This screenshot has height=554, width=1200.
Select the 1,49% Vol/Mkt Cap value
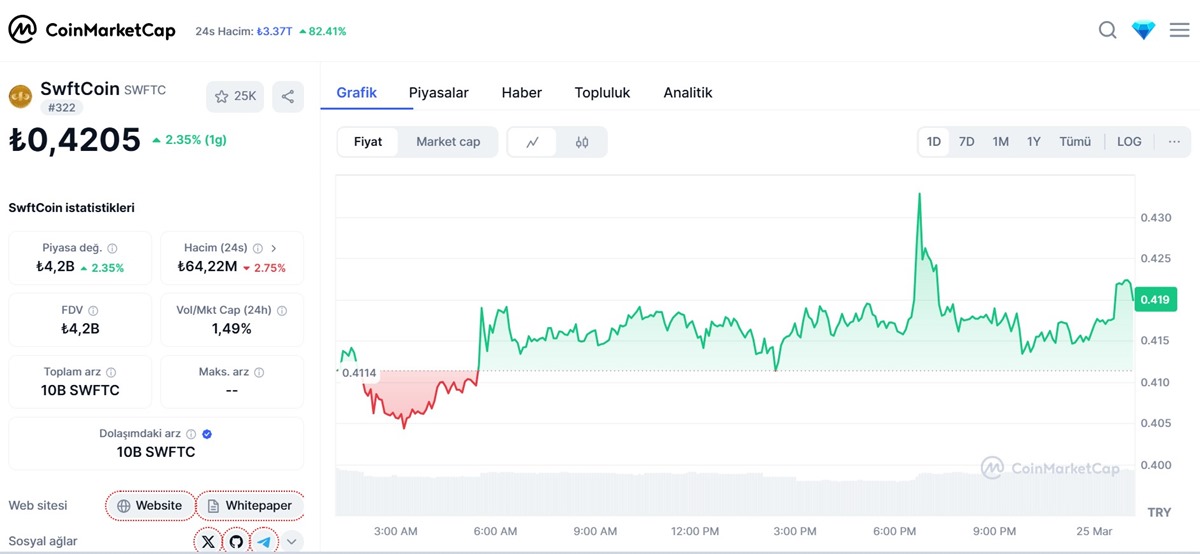click(x=232, y=328)
